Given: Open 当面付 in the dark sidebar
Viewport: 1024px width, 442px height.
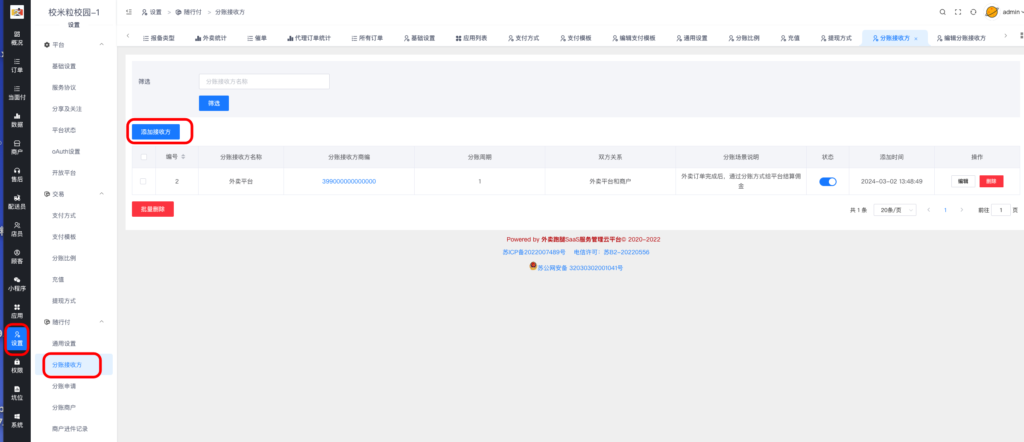Looking at the screenshot, I should point(17,93).
